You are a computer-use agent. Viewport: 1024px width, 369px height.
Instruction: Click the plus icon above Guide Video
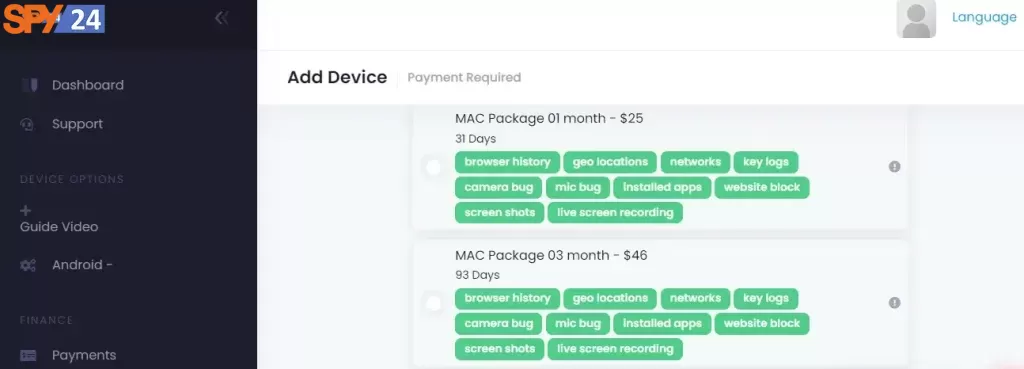[26, 210]
